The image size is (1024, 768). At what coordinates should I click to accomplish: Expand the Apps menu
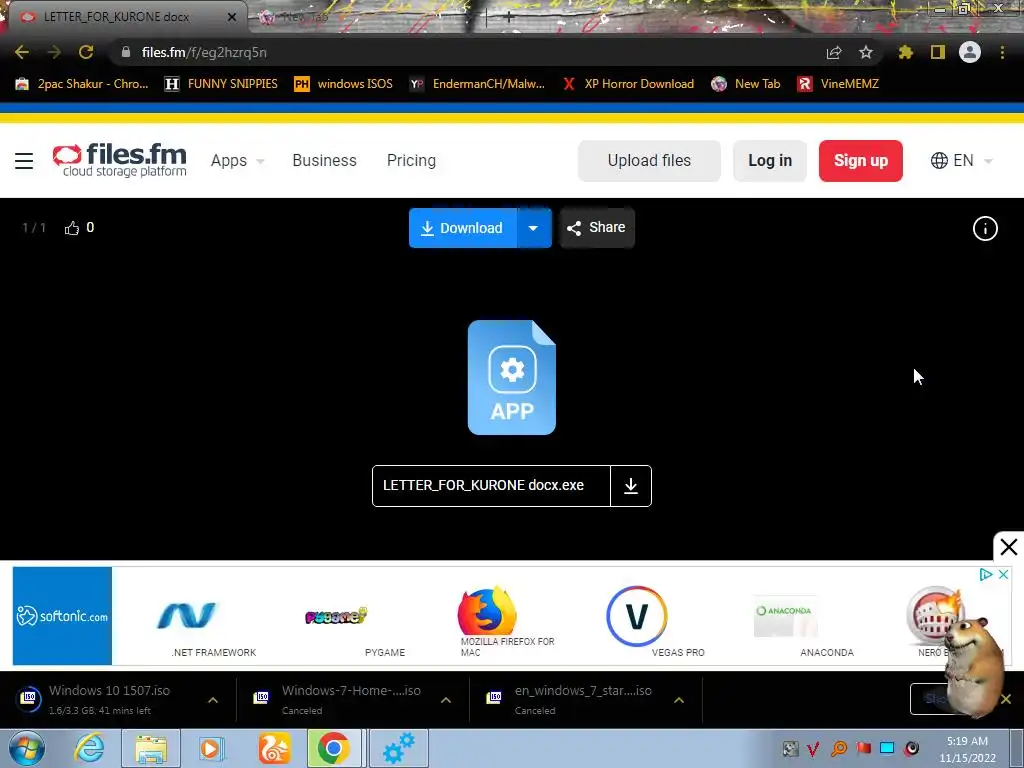[238, 161]
